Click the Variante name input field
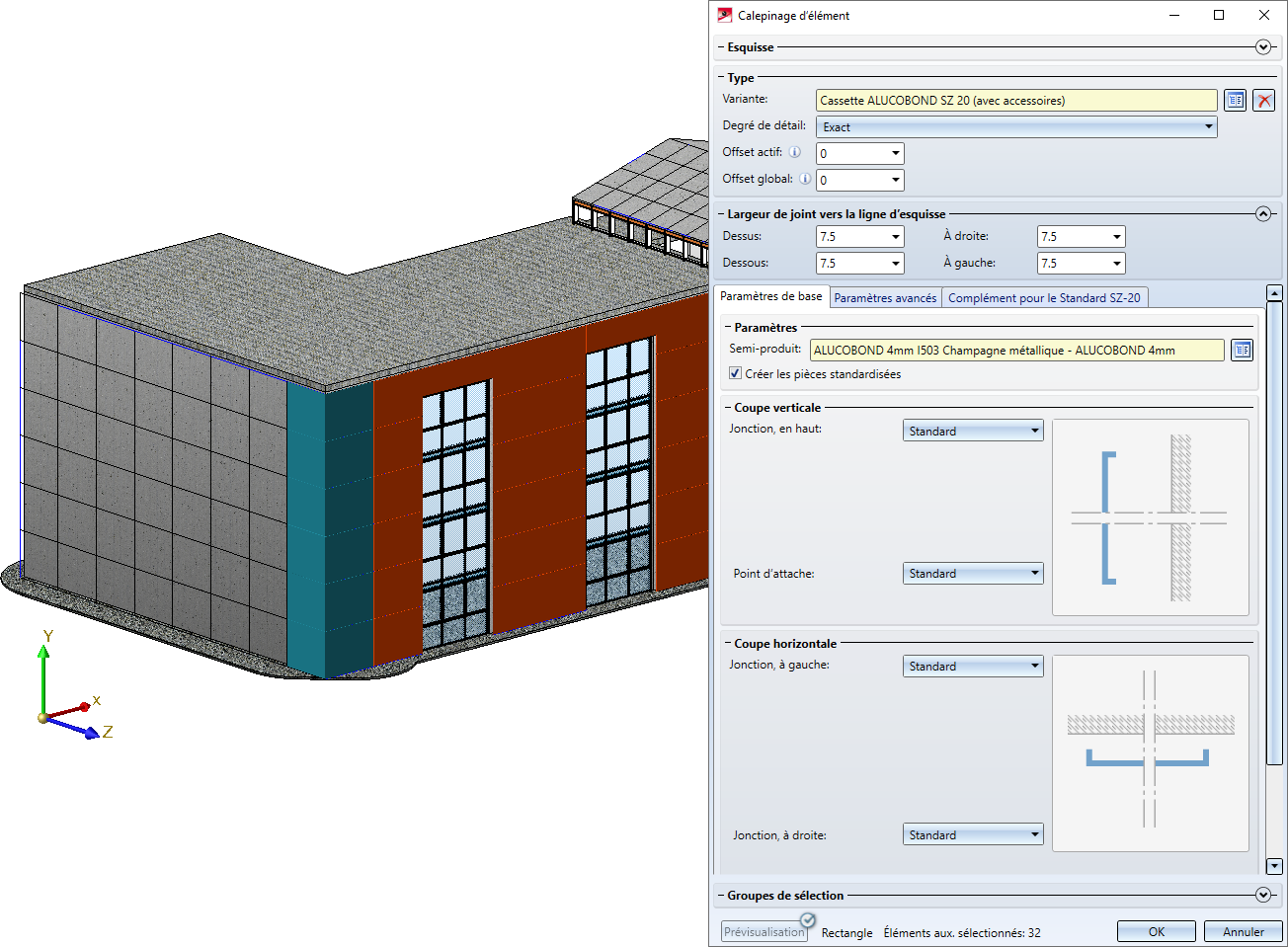1288x947 pixels. pos(1016,101)
